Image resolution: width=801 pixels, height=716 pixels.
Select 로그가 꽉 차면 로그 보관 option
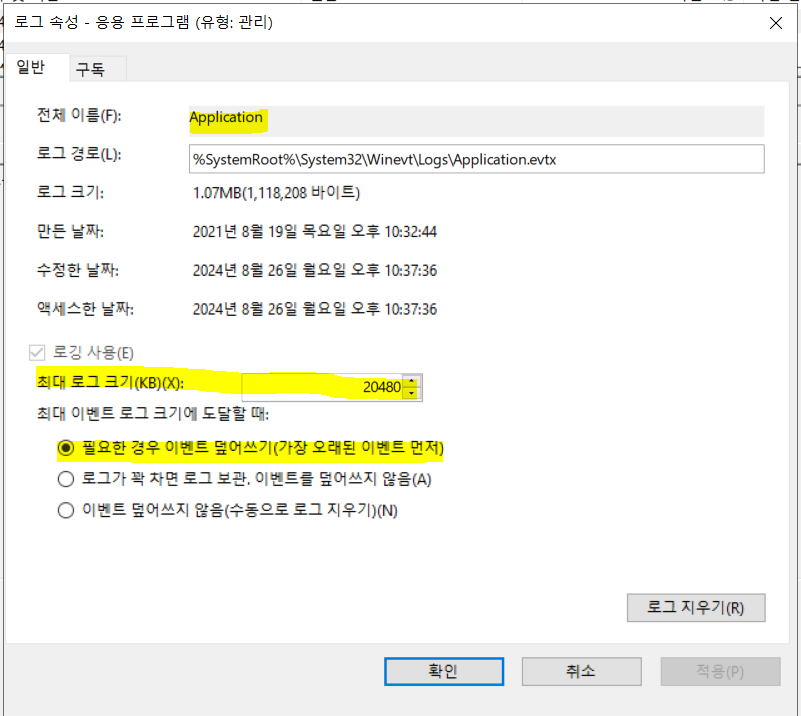[65, 479]
